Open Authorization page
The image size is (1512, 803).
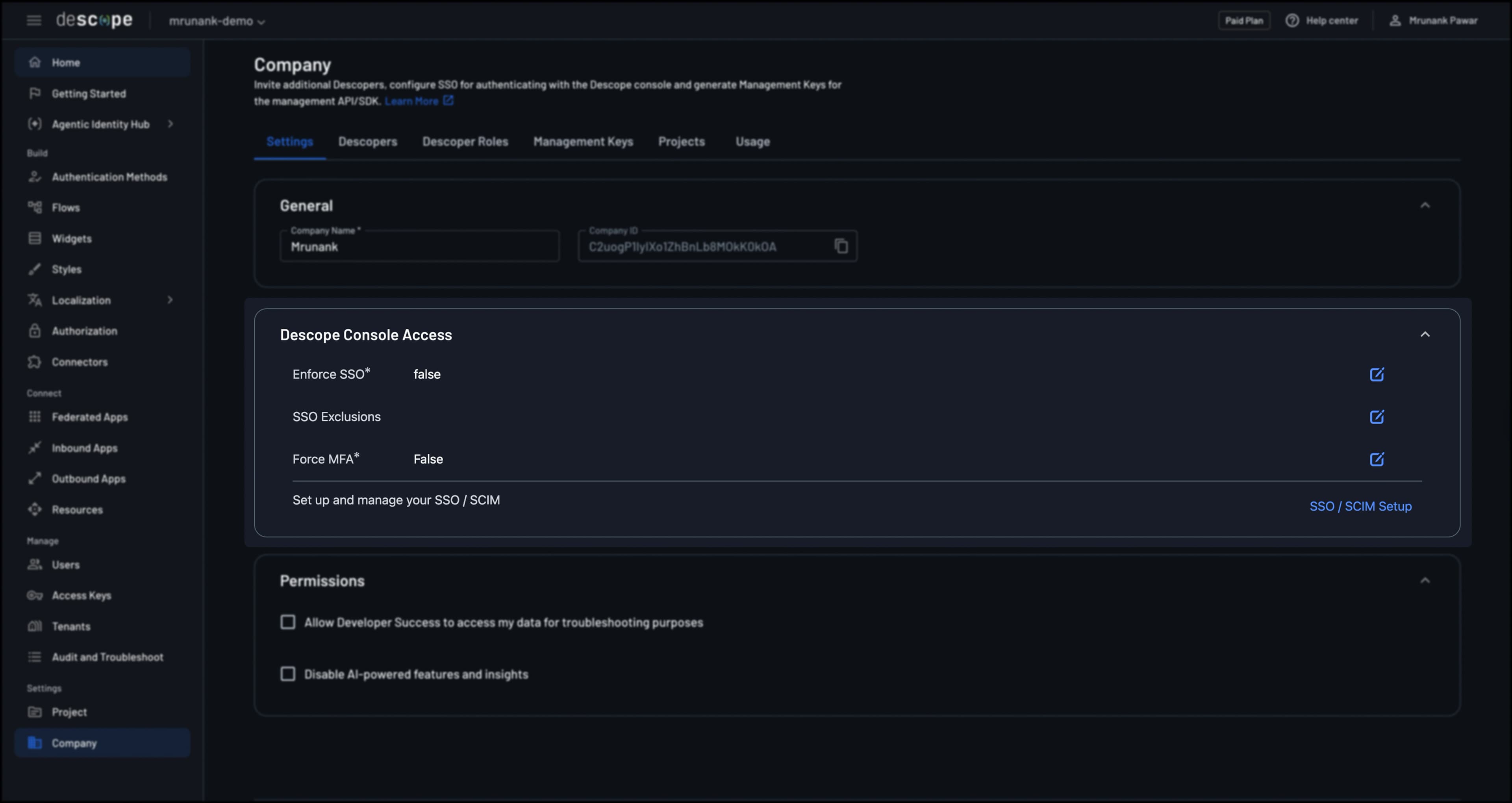102,331
